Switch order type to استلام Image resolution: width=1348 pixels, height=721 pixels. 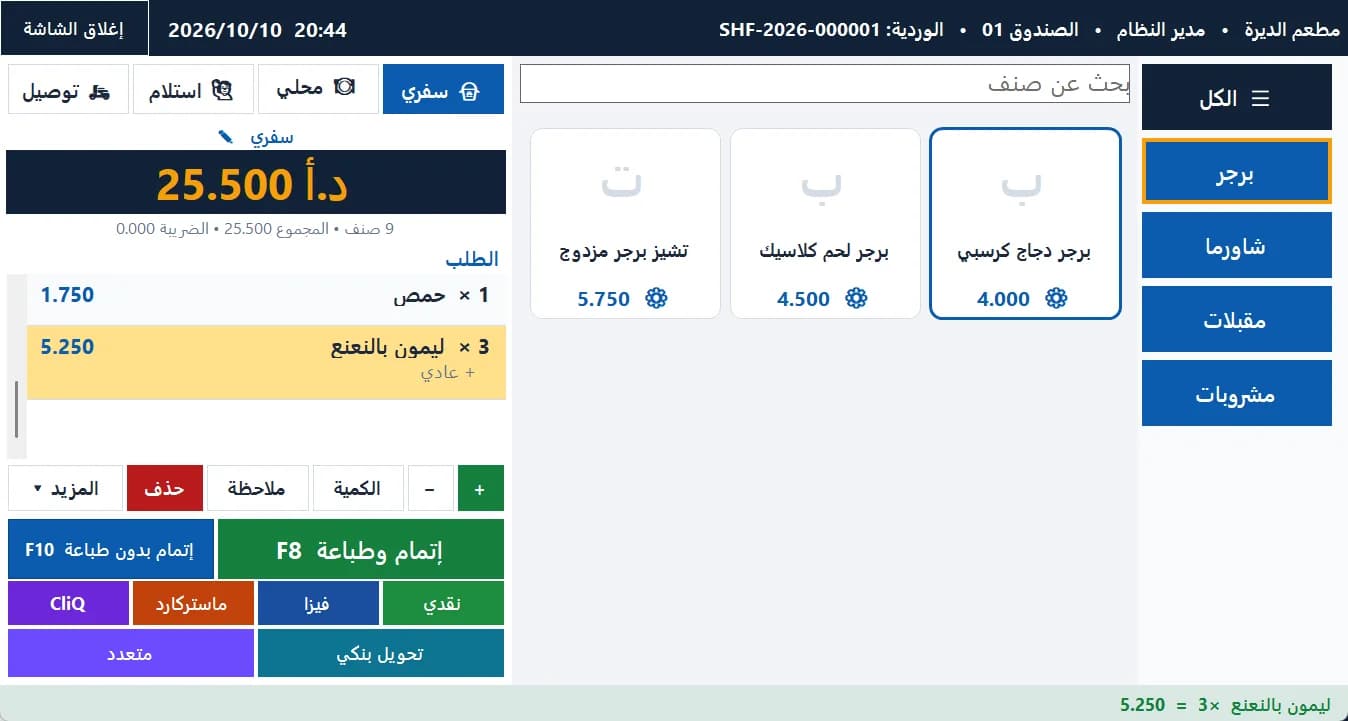click(x=194, y=90)
